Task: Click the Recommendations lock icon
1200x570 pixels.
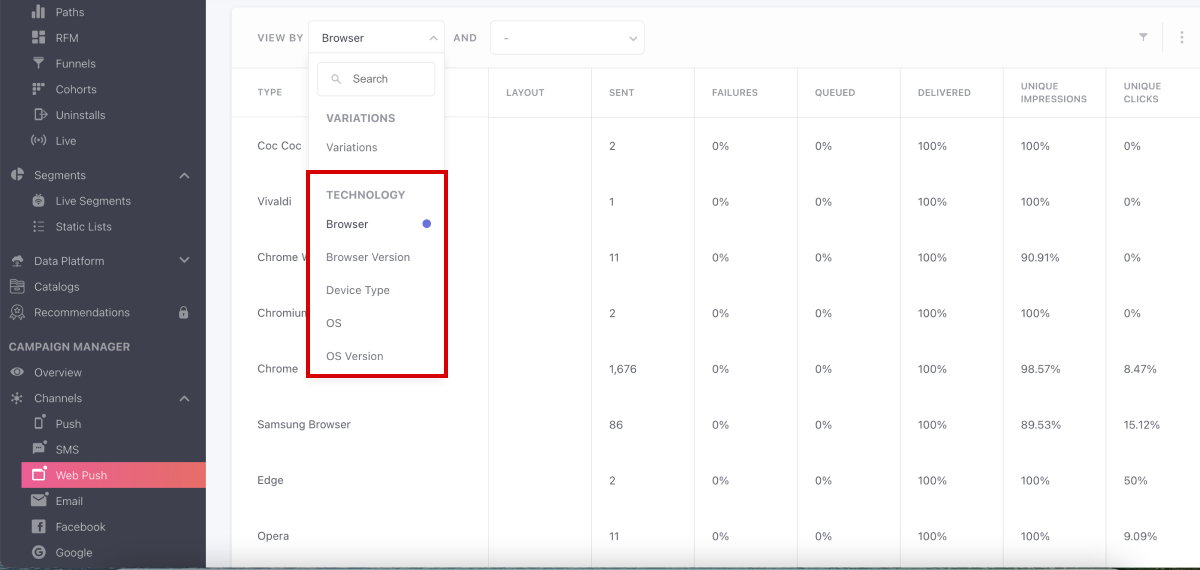Action: 183,312
